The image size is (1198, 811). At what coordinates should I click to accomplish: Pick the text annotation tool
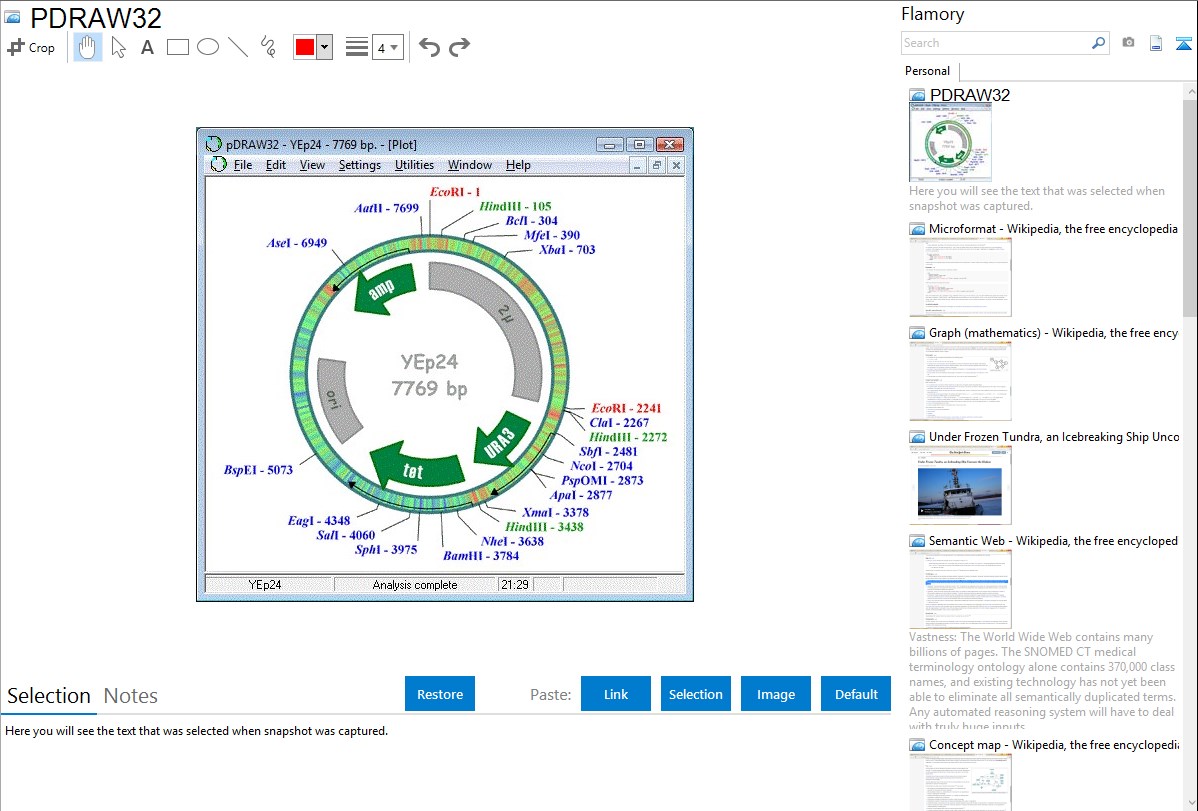click(x=147, y=47)
